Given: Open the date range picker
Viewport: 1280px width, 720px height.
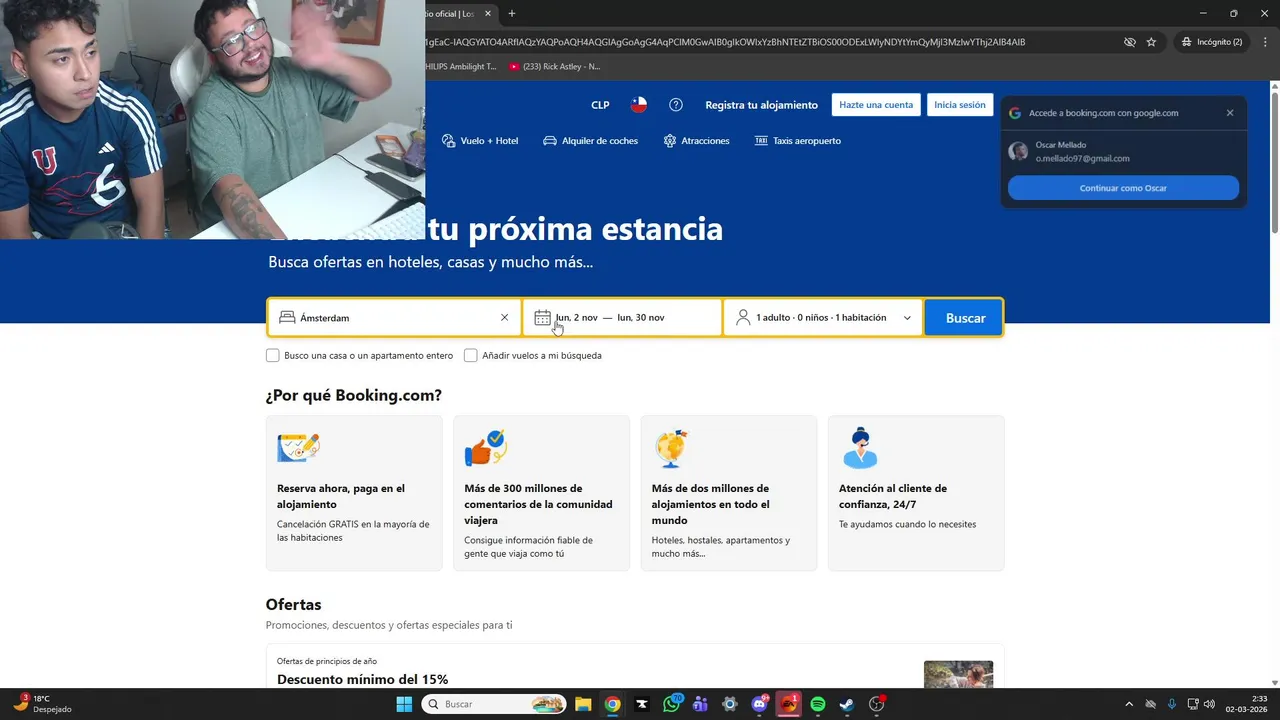Looking at the screenshot, I should tap(622, 318).
